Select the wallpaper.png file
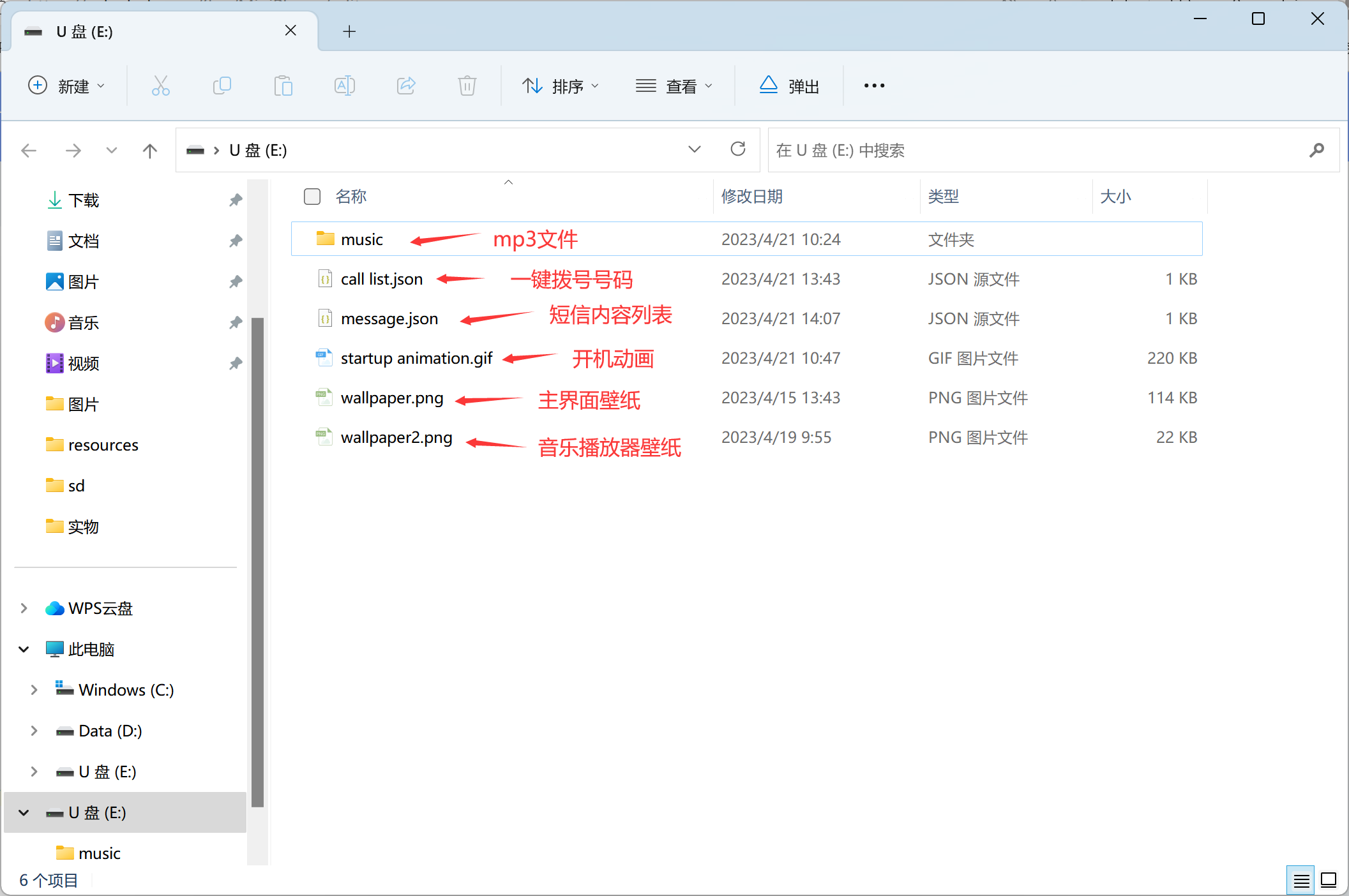Viewport: 1349px width, 896px height. tap(747, 398)
